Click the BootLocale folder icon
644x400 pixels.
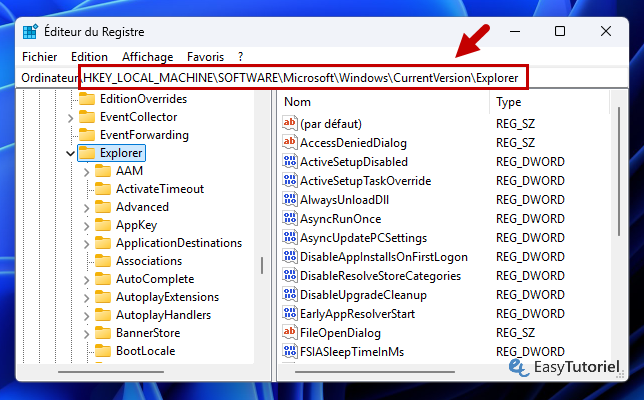pos(103,351)
